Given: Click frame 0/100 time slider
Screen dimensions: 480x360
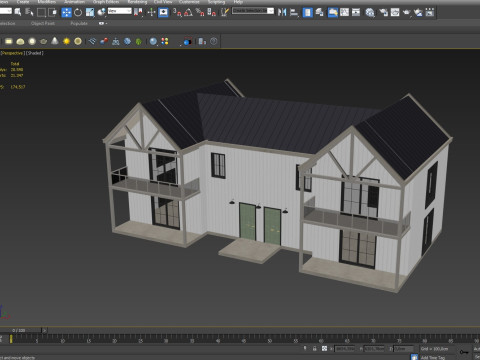Looking at the screenshot, I should tap(20, 330).
